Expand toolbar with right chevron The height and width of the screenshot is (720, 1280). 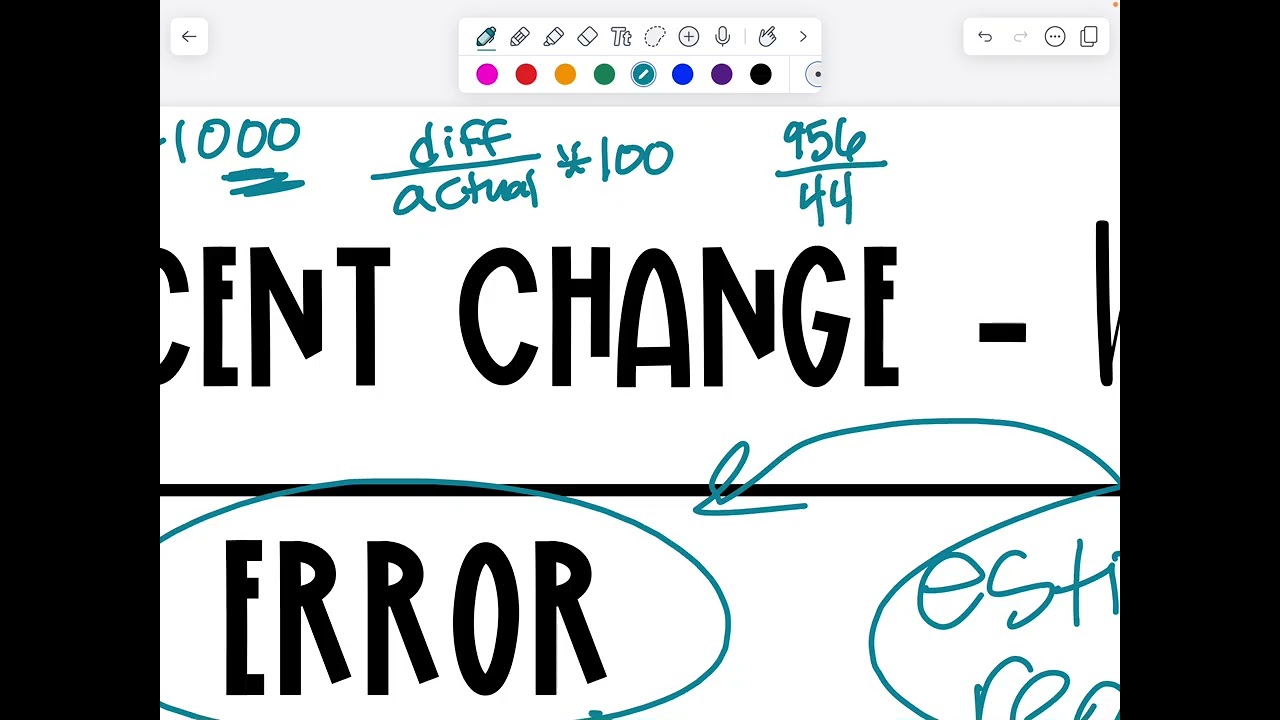[803, 37]
